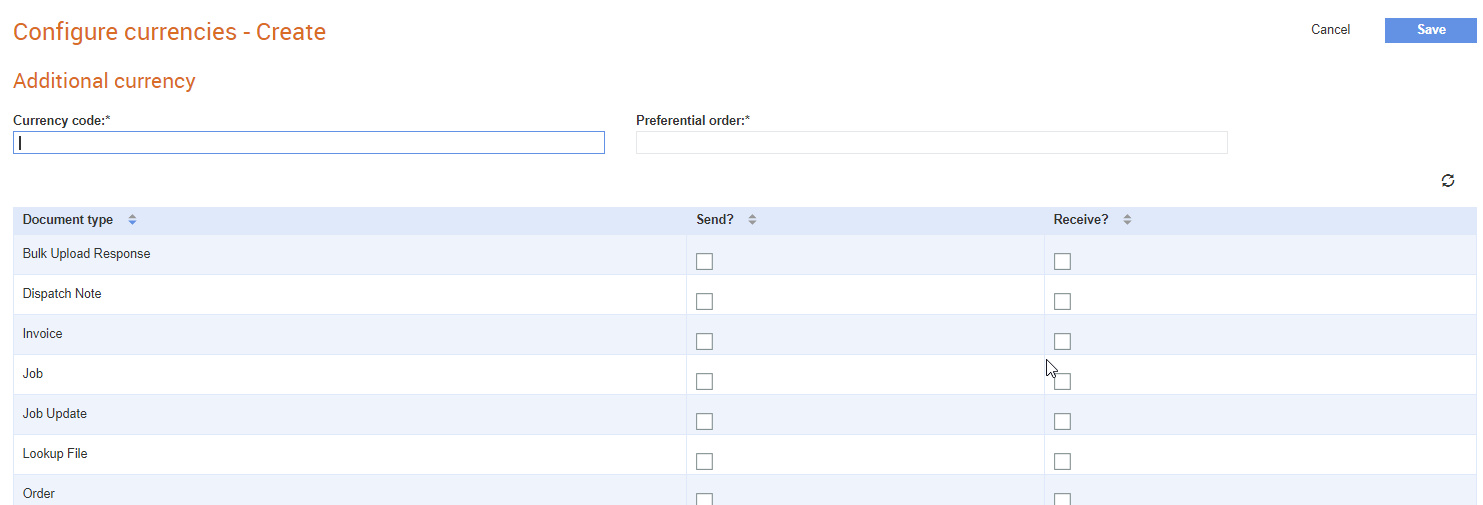Viewport: 1483px width, 505px height.
Task: Select Receive checkbox for Lookup File
Action: coord(1062,461)
